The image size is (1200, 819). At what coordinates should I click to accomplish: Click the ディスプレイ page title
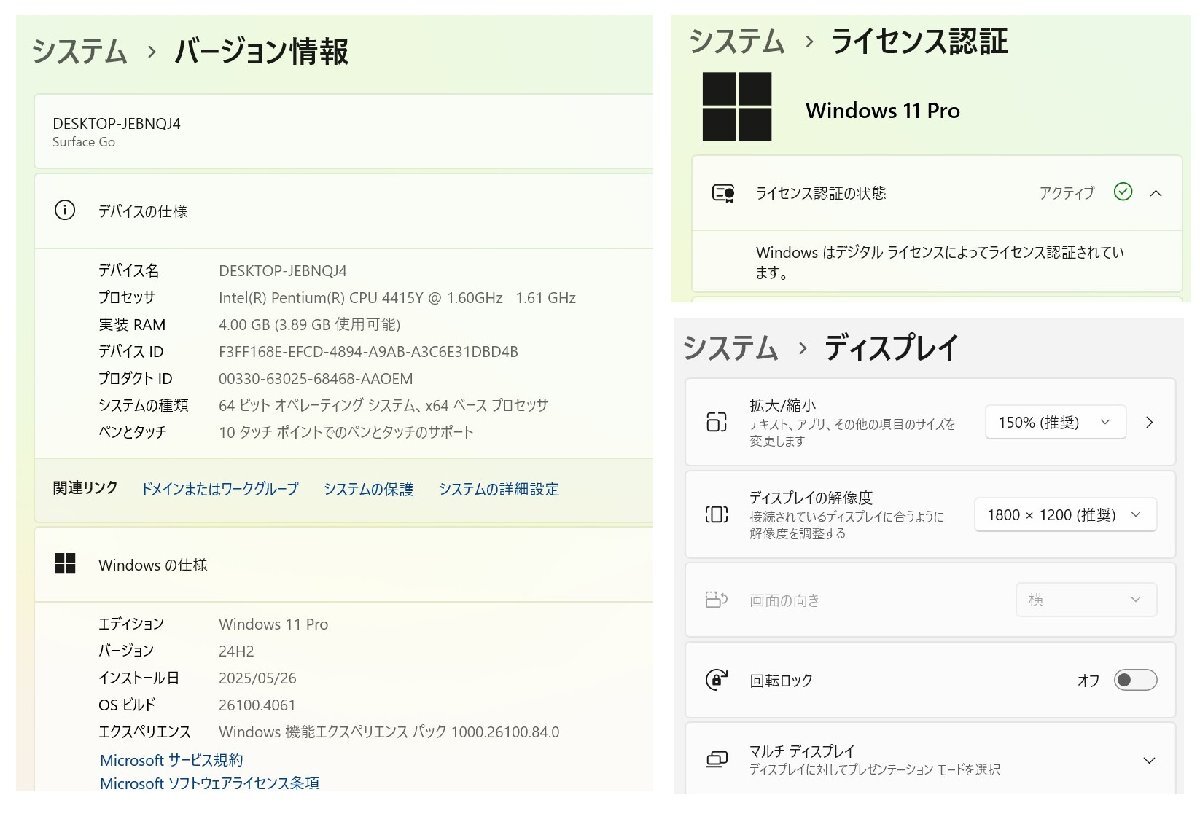pos(891,348)
